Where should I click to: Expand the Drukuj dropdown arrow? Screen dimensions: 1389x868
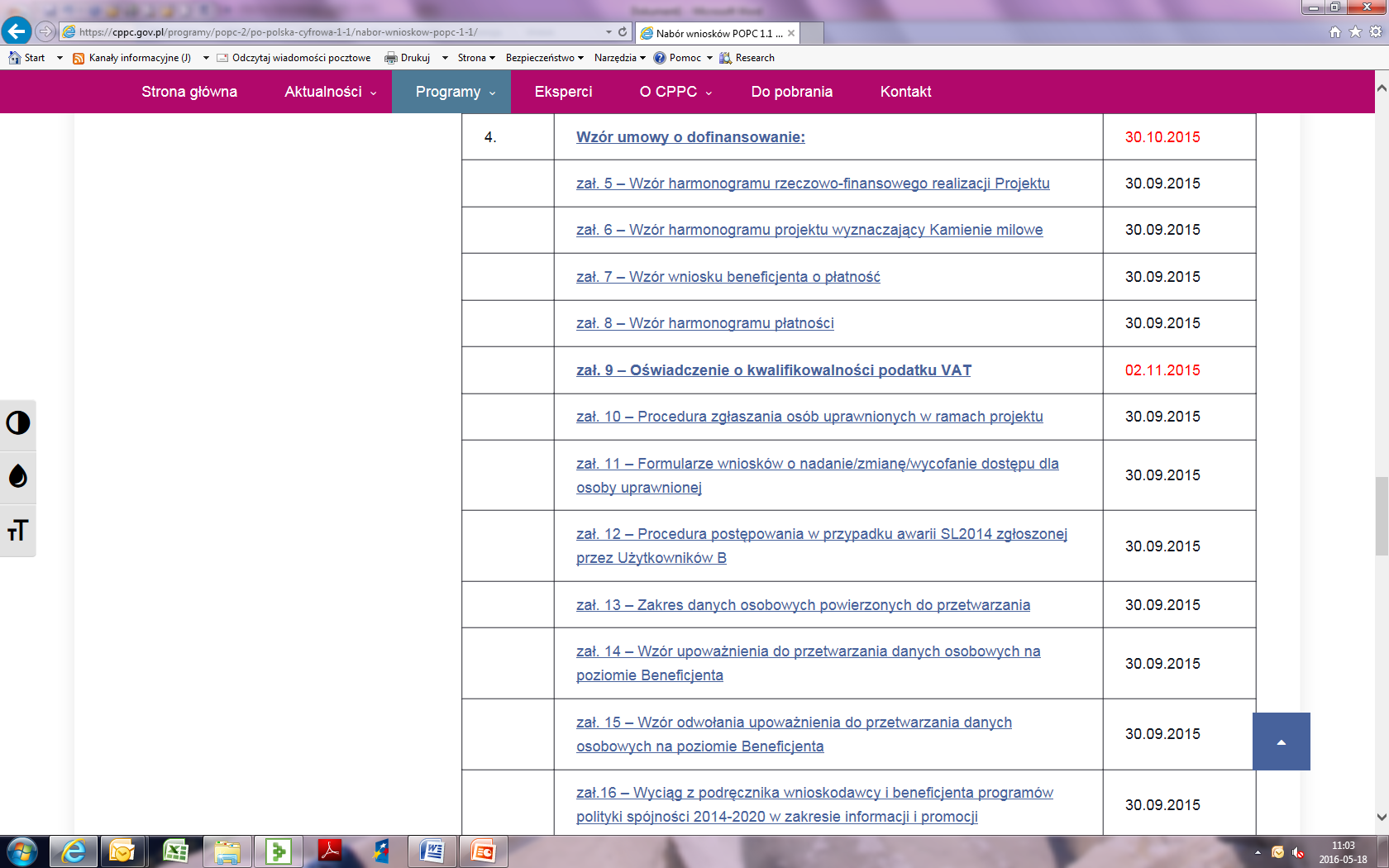click(445, 58)
